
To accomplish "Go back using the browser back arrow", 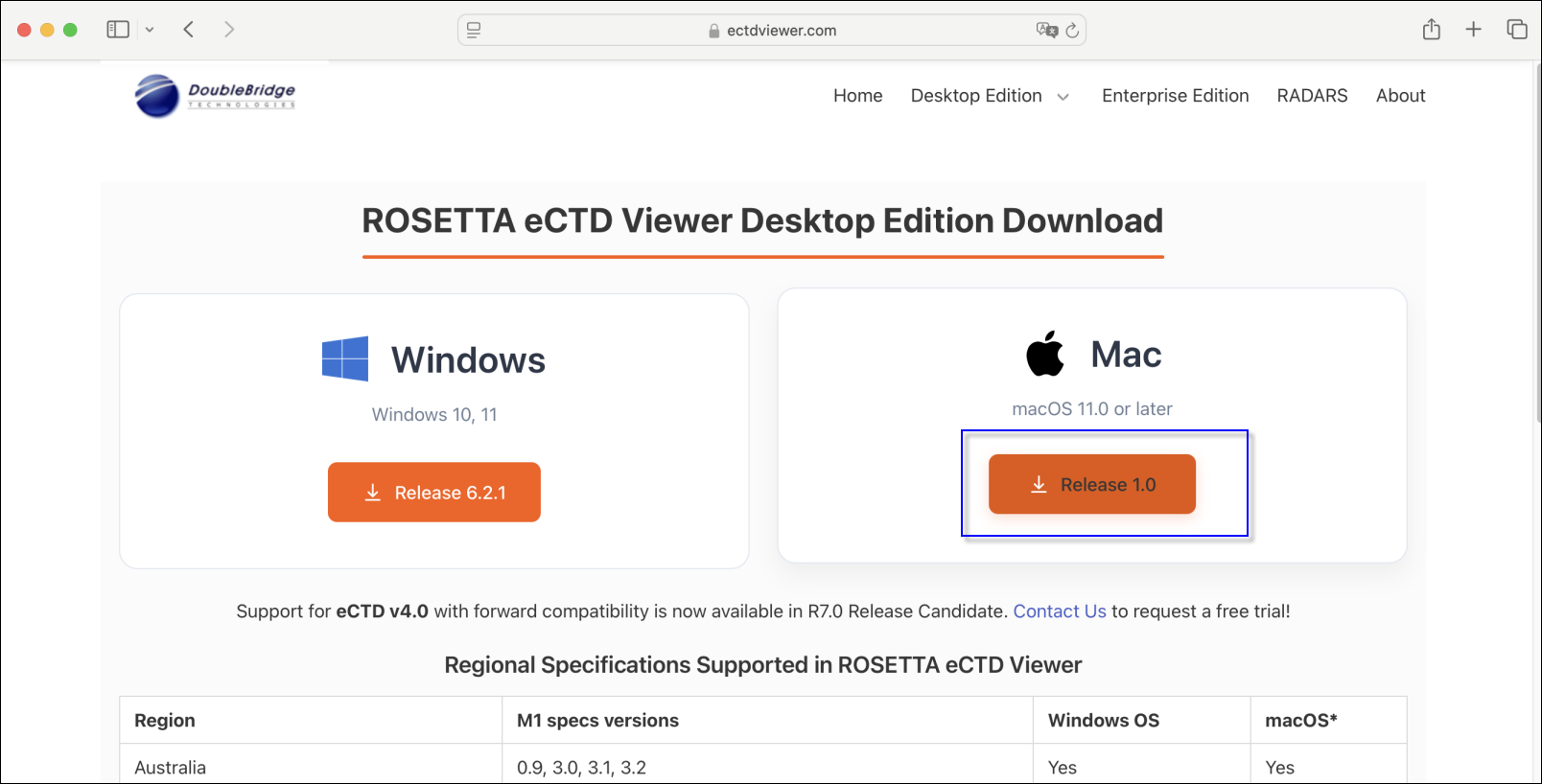I will 189,30.
